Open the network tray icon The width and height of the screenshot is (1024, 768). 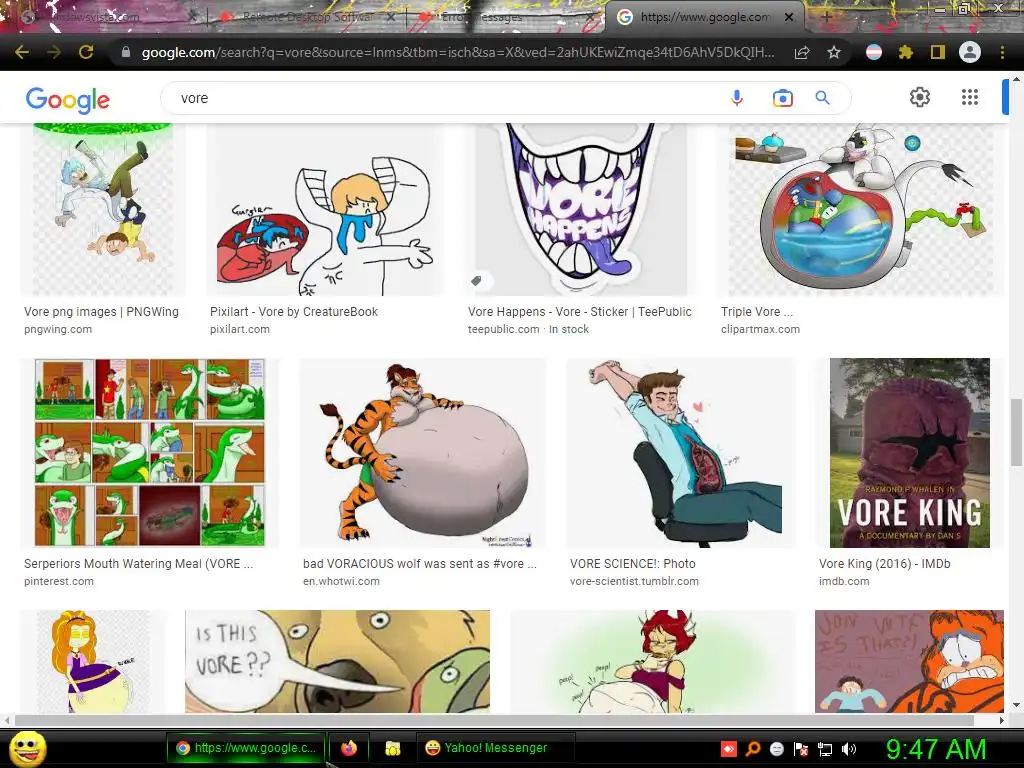tap(825, 749)
